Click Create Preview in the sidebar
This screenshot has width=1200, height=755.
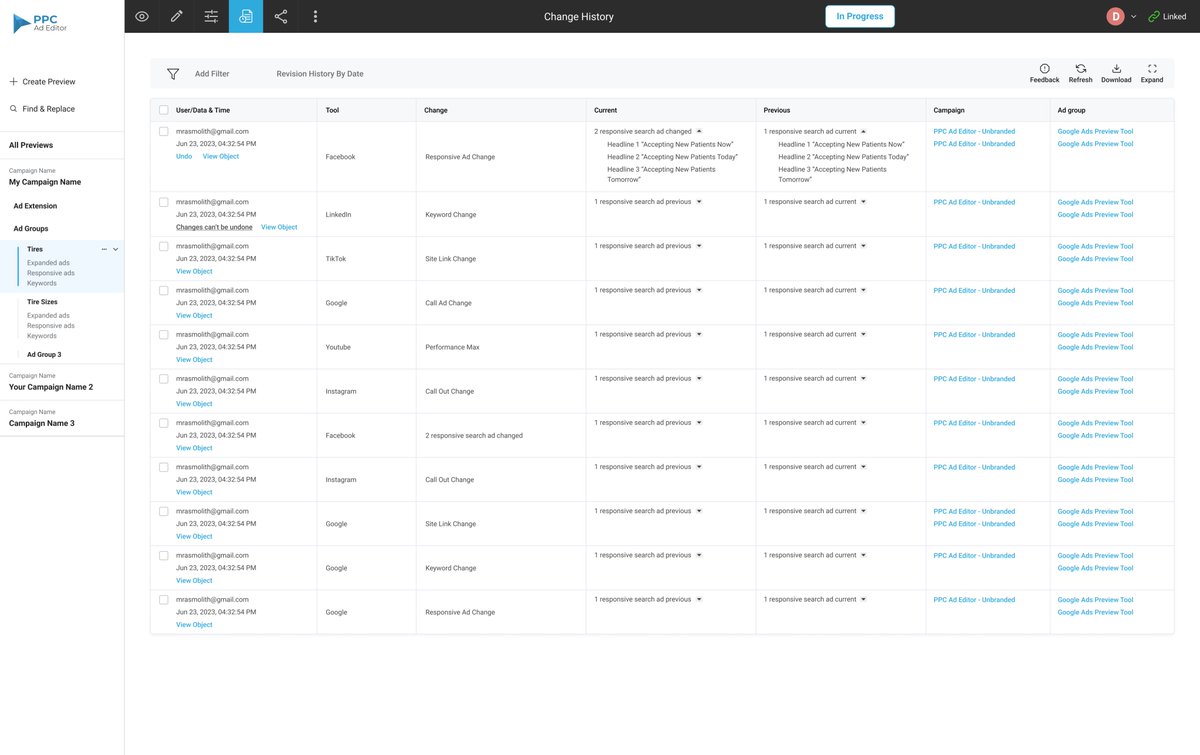(x=49, y=82)
